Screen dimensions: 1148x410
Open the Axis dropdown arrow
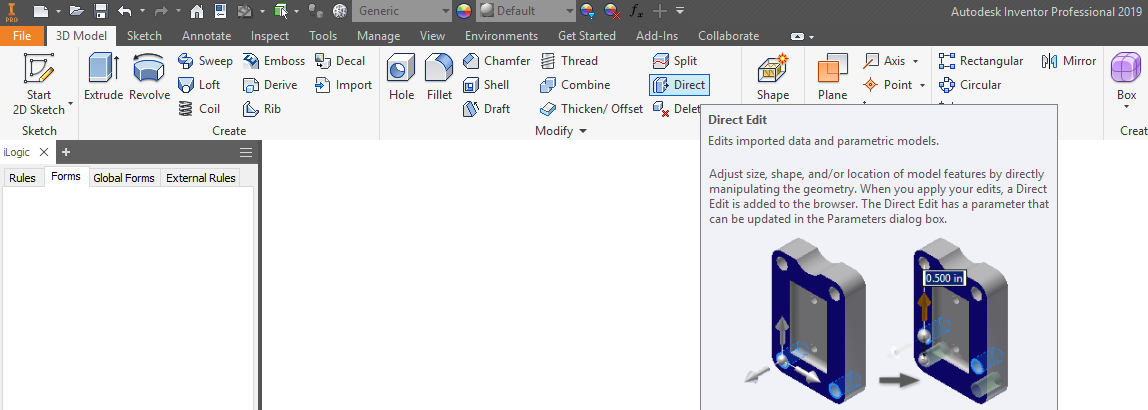[x=915, y=61]
